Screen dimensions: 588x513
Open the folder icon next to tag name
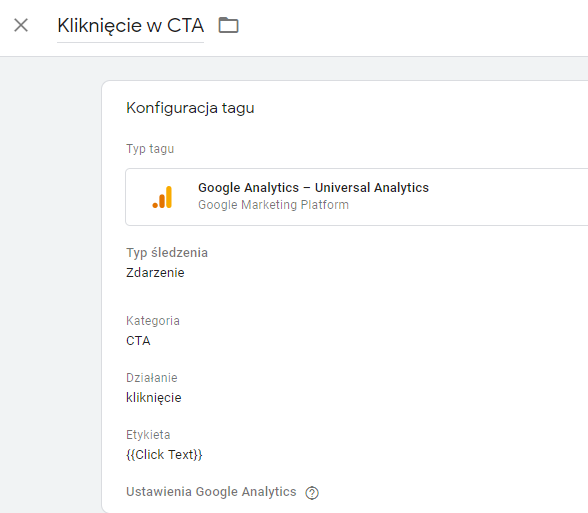tap(228, 26)
